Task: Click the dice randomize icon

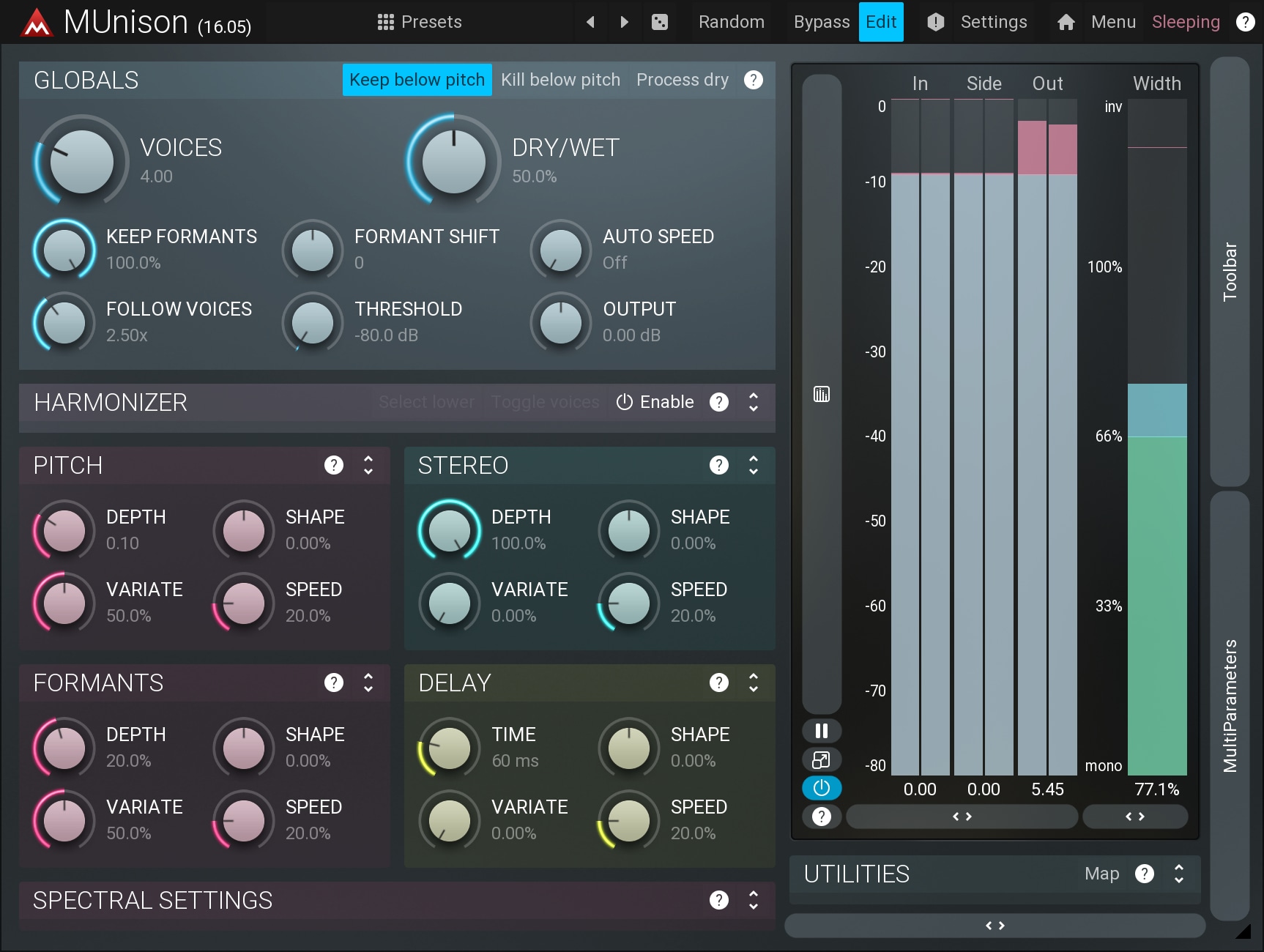Action: pyautogui.click(x=660, y=22)
